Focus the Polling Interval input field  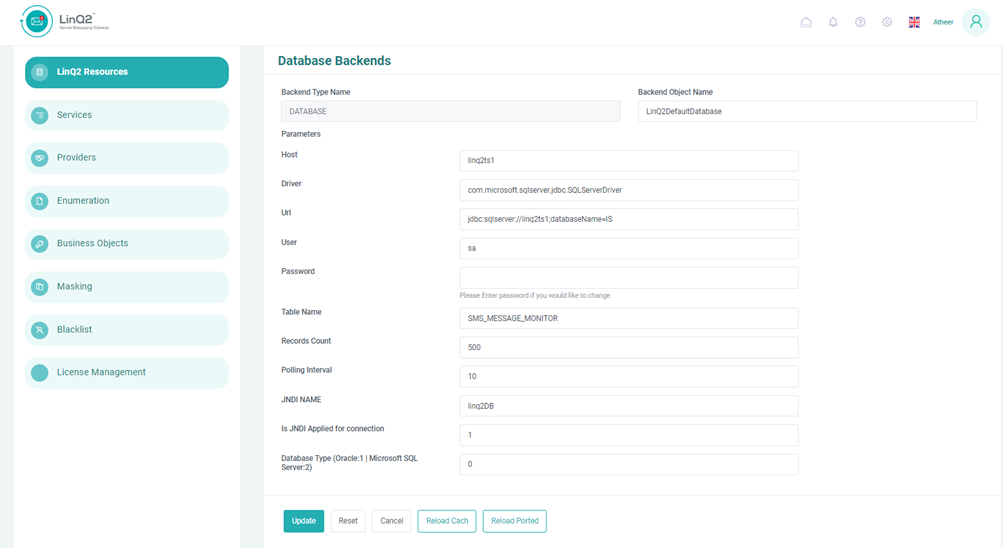[x=629, y=377]
